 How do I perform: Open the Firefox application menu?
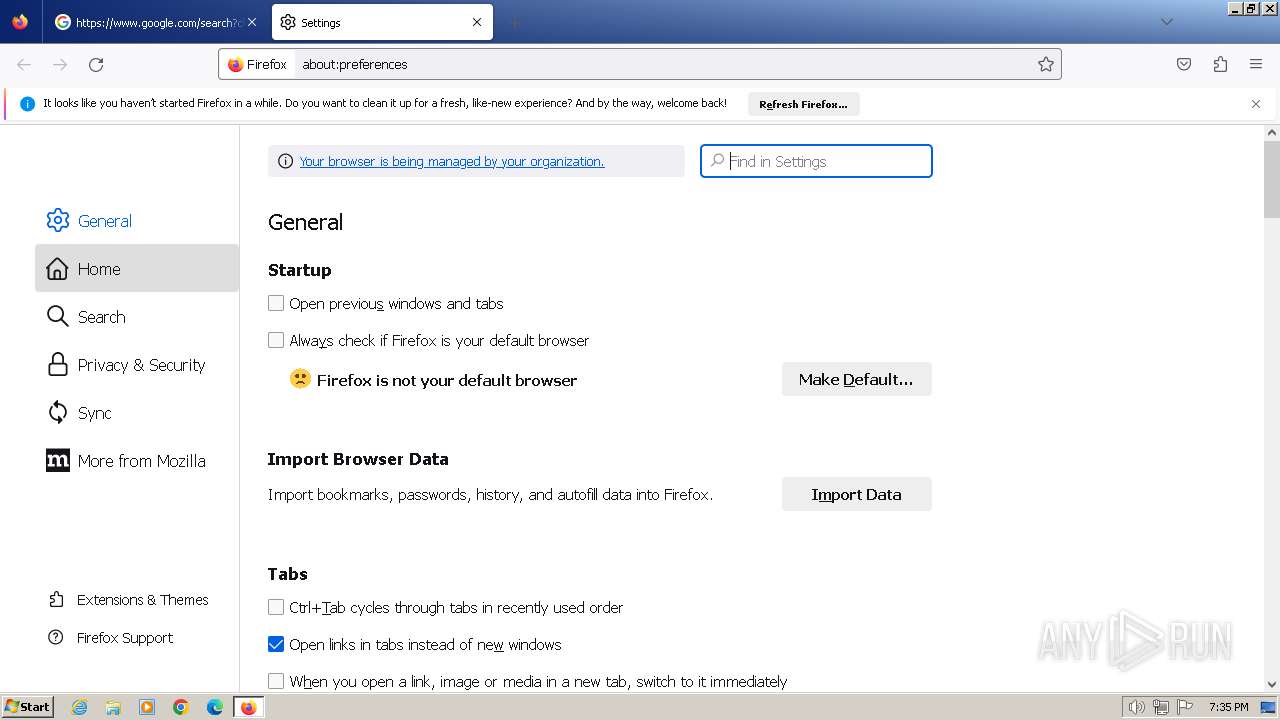1256,64
